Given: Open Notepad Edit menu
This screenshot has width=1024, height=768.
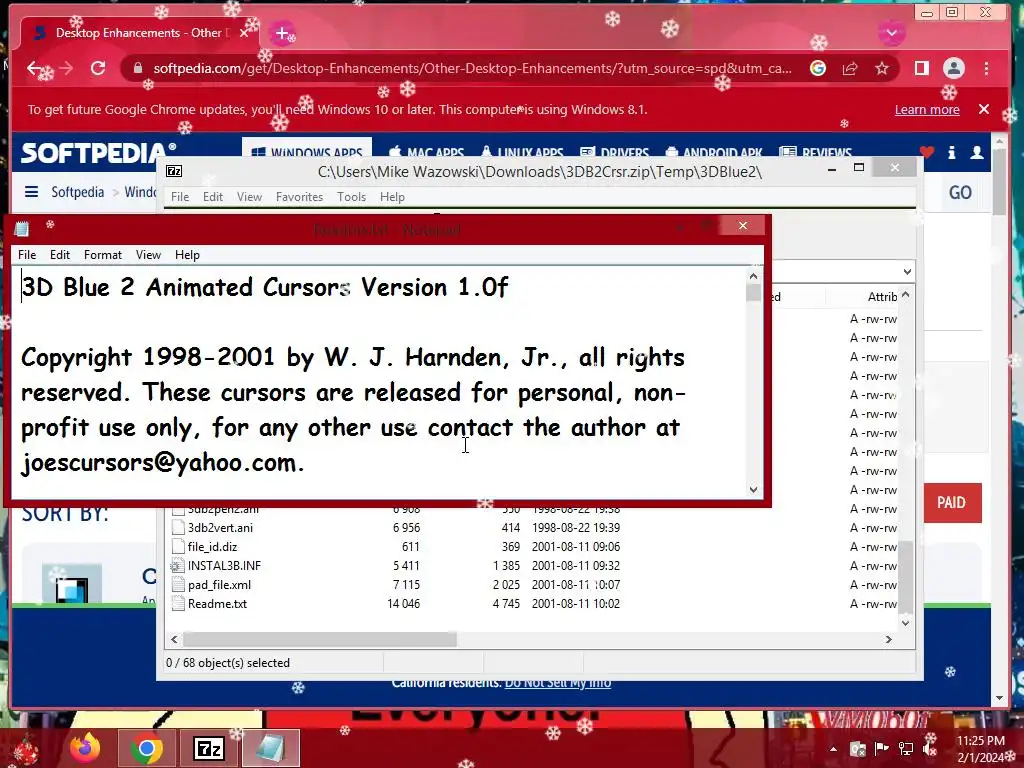Looking at the screenshot, I should pos(59,255).
